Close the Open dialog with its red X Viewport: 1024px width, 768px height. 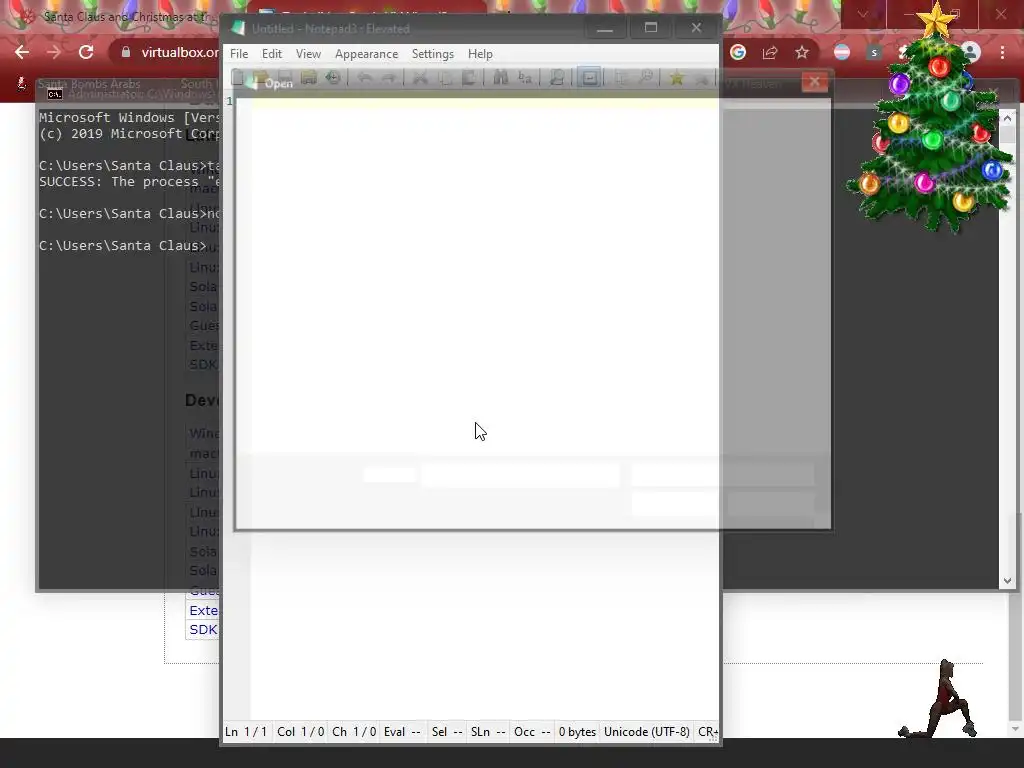pyautogui.click(x=814, y=82)
